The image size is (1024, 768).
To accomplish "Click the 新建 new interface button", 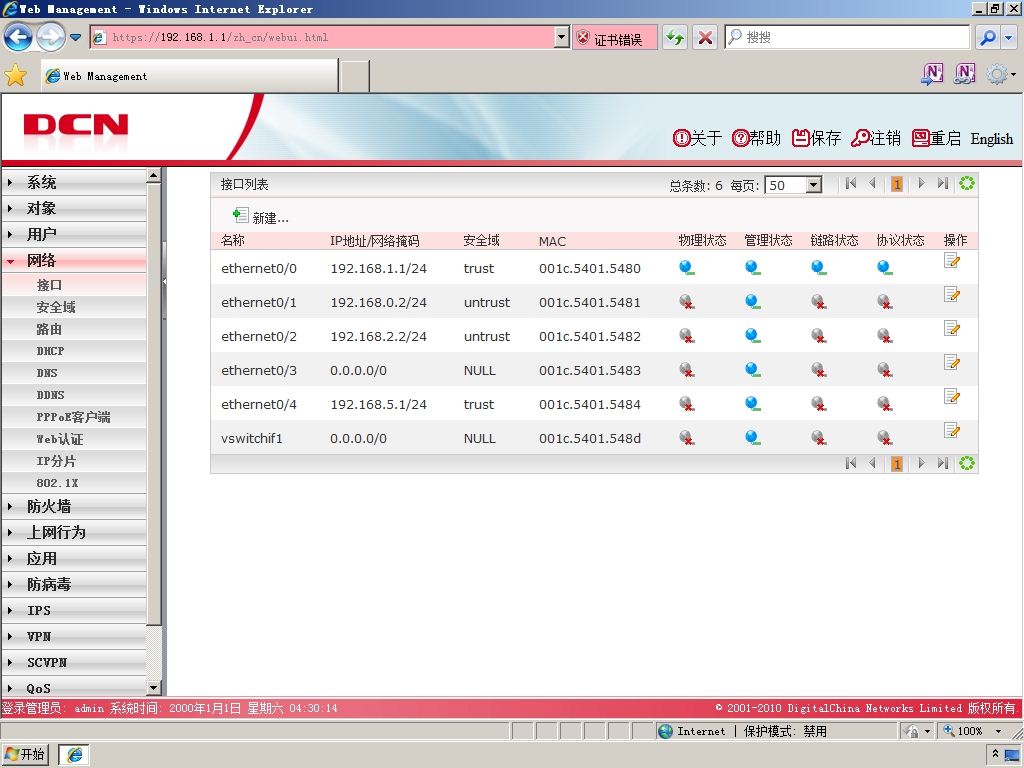I will 261,216.
